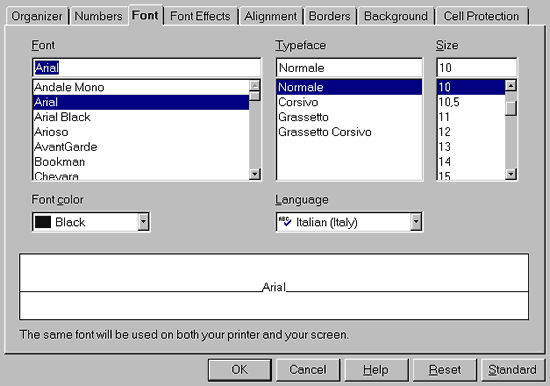Click the Size input field

(476, 68)
